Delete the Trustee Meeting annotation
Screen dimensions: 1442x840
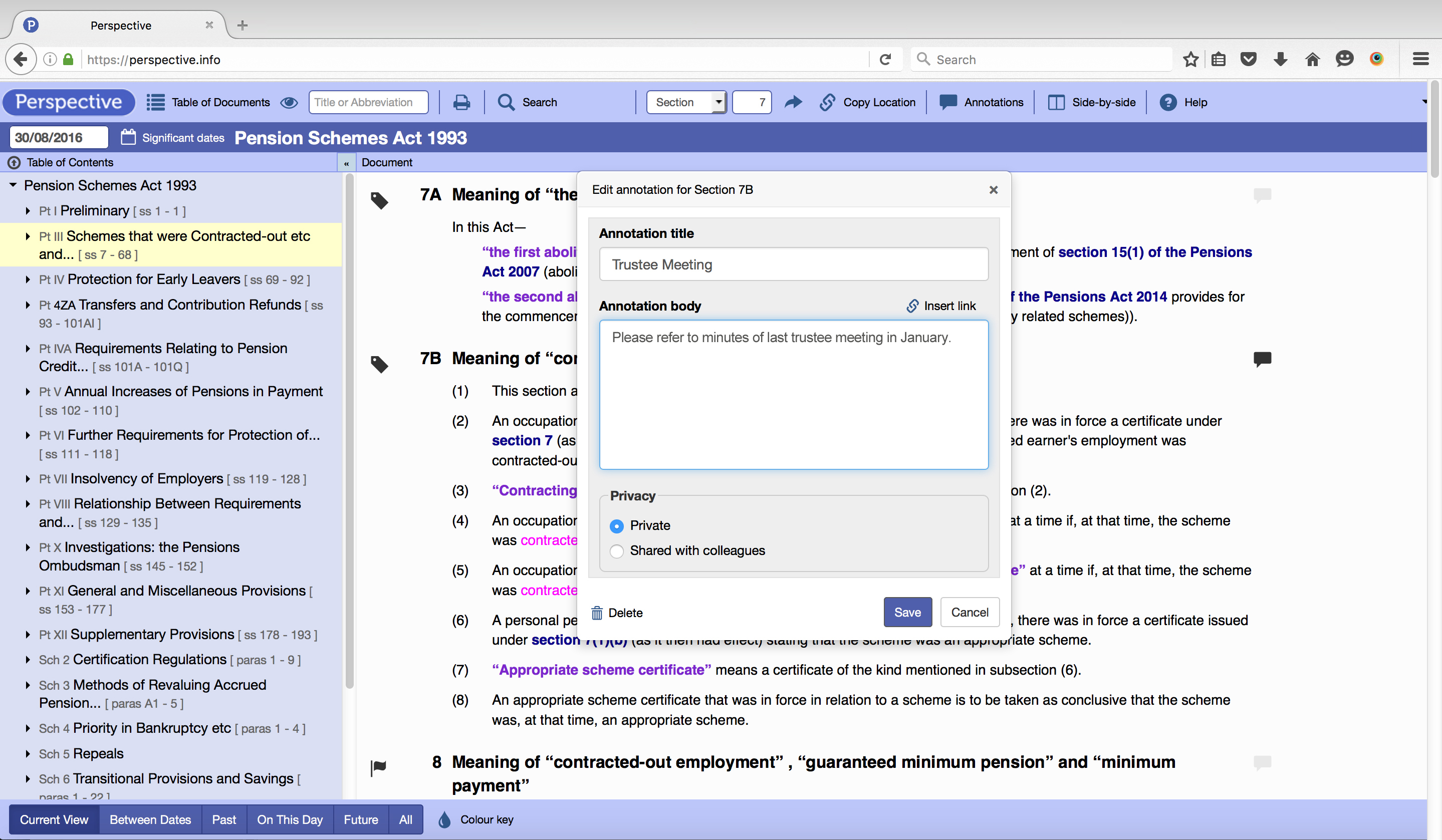pos(617,612)
